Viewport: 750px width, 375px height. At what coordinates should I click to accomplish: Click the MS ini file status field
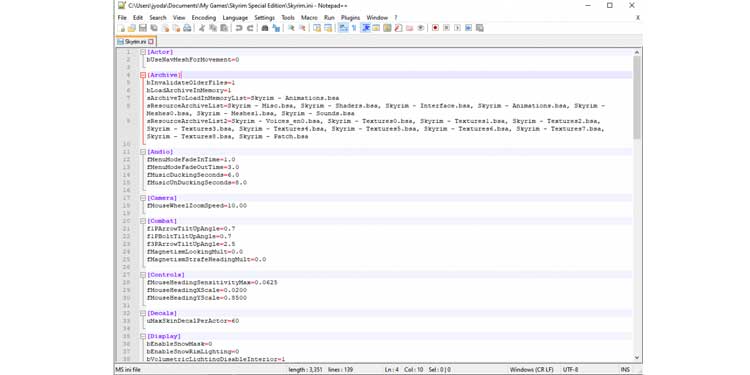(x=128, y=370)
